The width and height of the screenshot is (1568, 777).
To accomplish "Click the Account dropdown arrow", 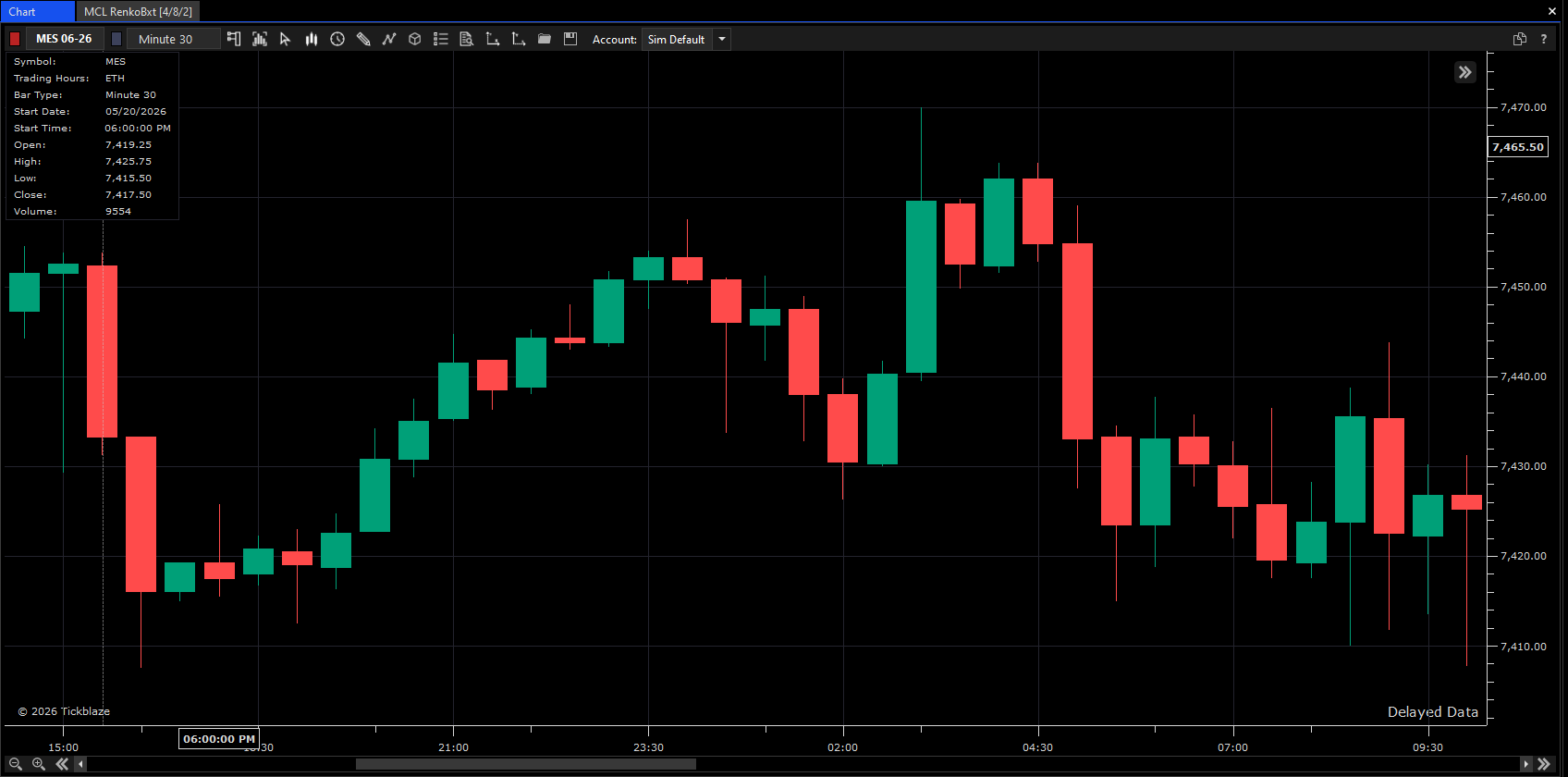I will point(722,39).
